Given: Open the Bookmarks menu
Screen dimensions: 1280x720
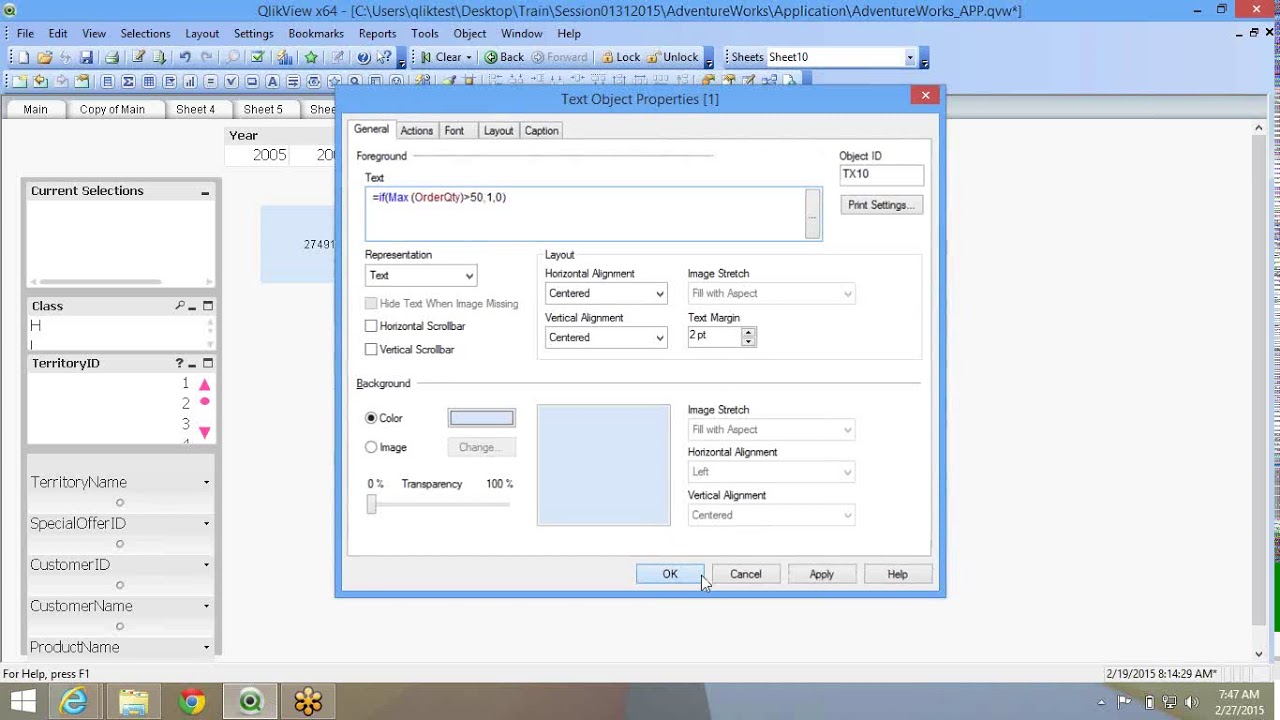Looking at the screenshot, I should 316,33.
